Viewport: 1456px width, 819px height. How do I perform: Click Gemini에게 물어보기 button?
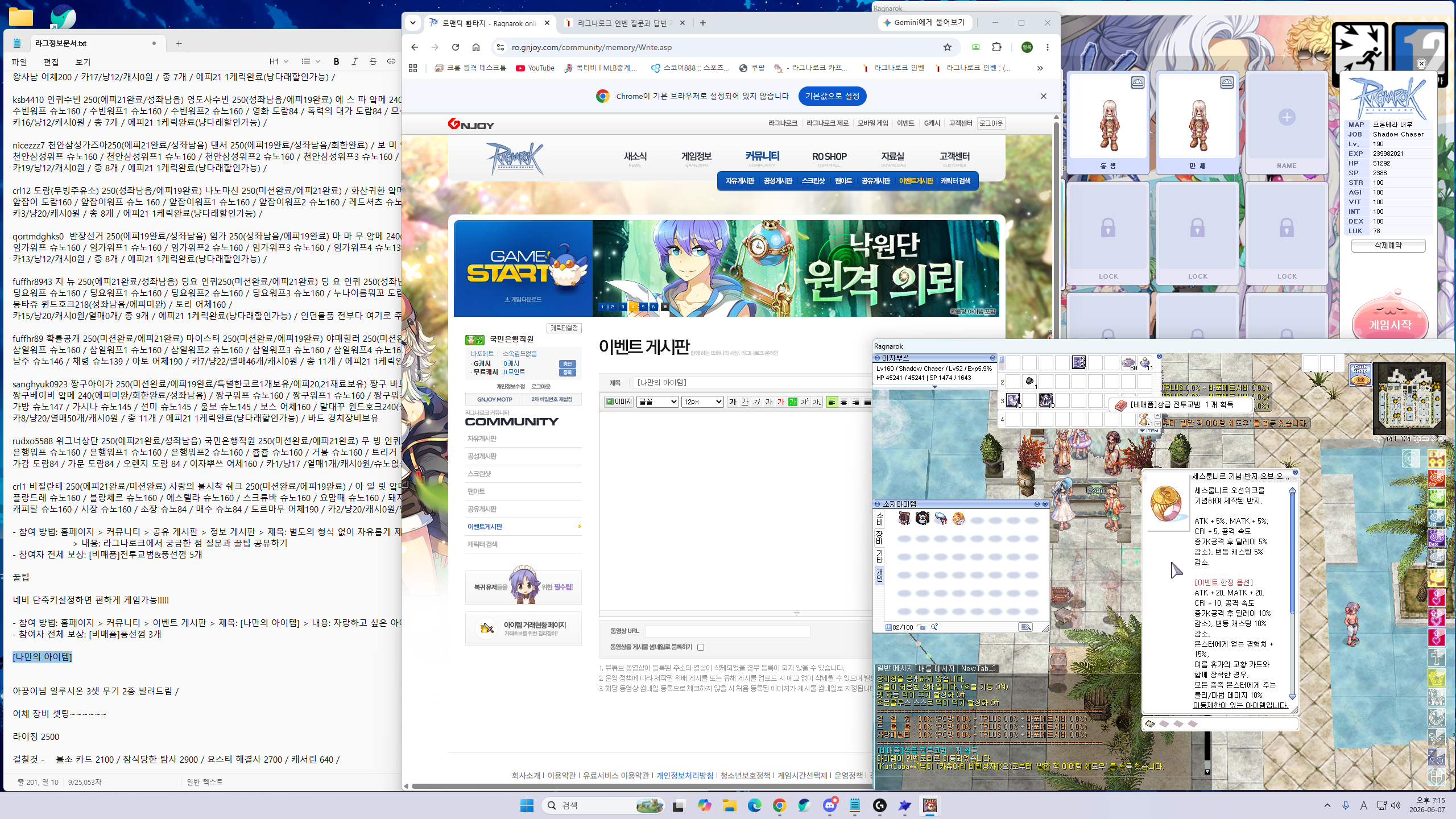click(924, 23)
